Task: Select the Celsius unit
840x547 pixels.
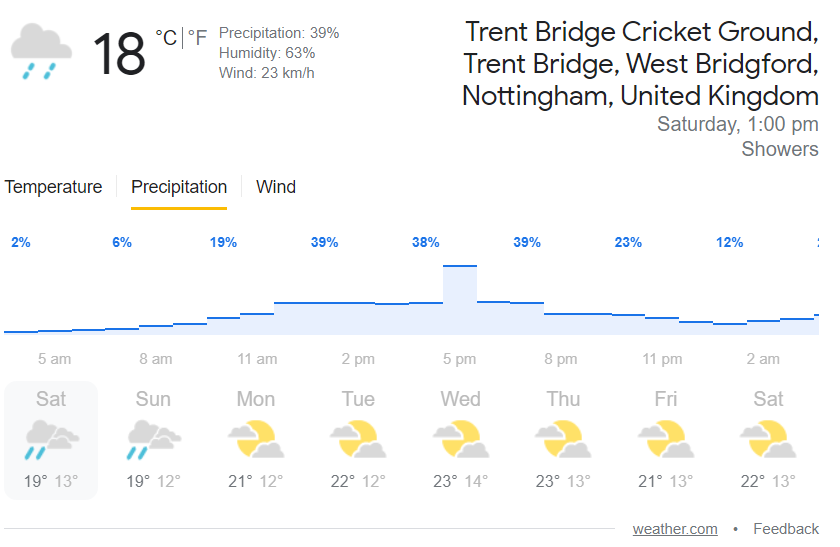Action: [166, 38]
